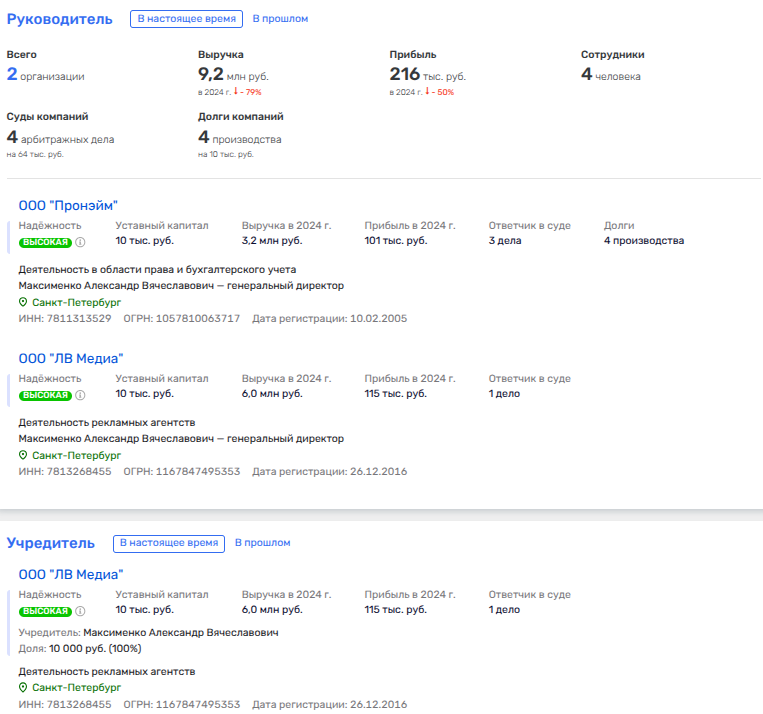
Task: Click "3 дела" court cases for ООО "Пронэйм"
Action: point(507,241)
